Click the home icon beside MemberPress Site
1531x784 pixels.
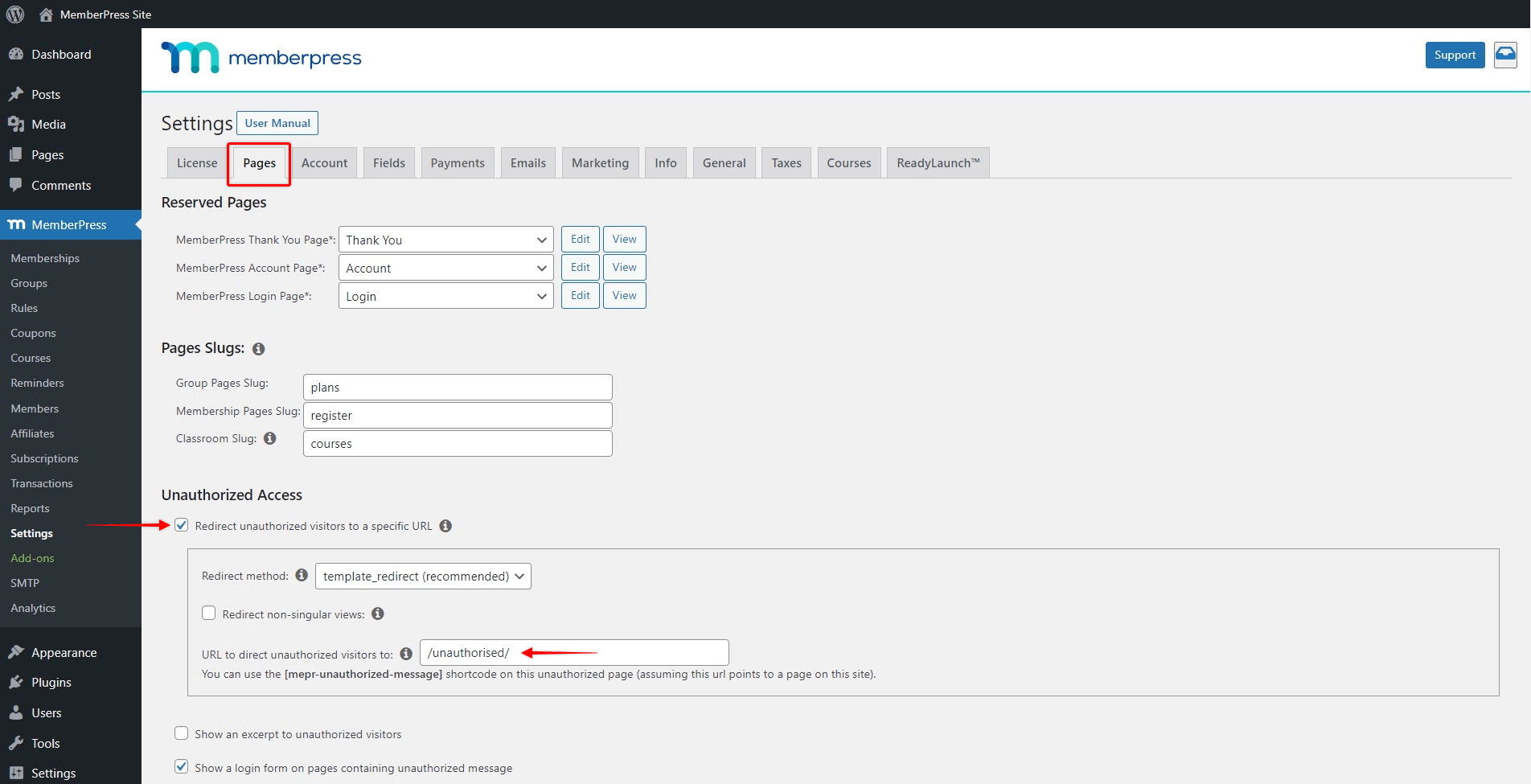tap(46, 14)
